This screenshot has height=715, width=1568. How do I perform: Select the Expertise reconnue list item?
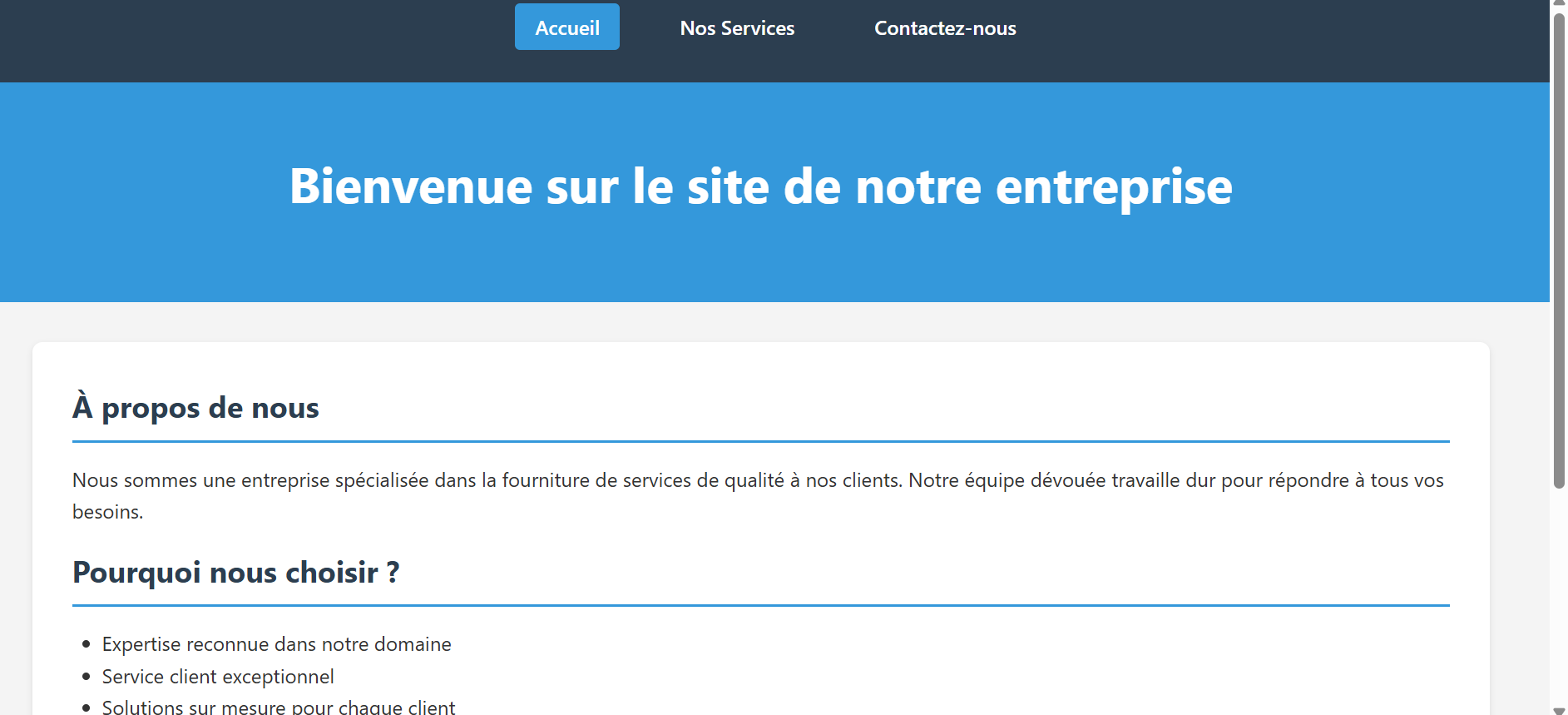pos(276,644)
